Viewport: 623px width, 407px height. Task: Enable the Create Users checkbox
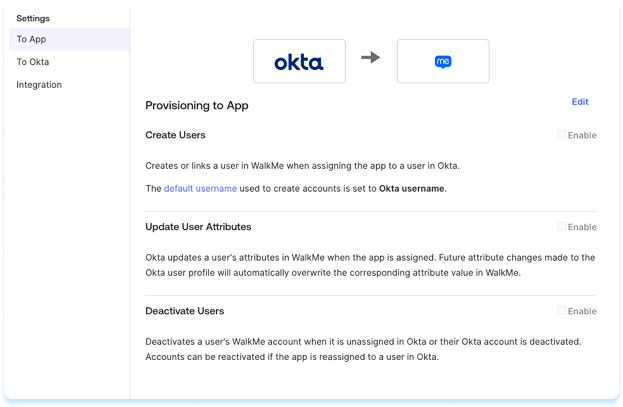pos(562,135)
